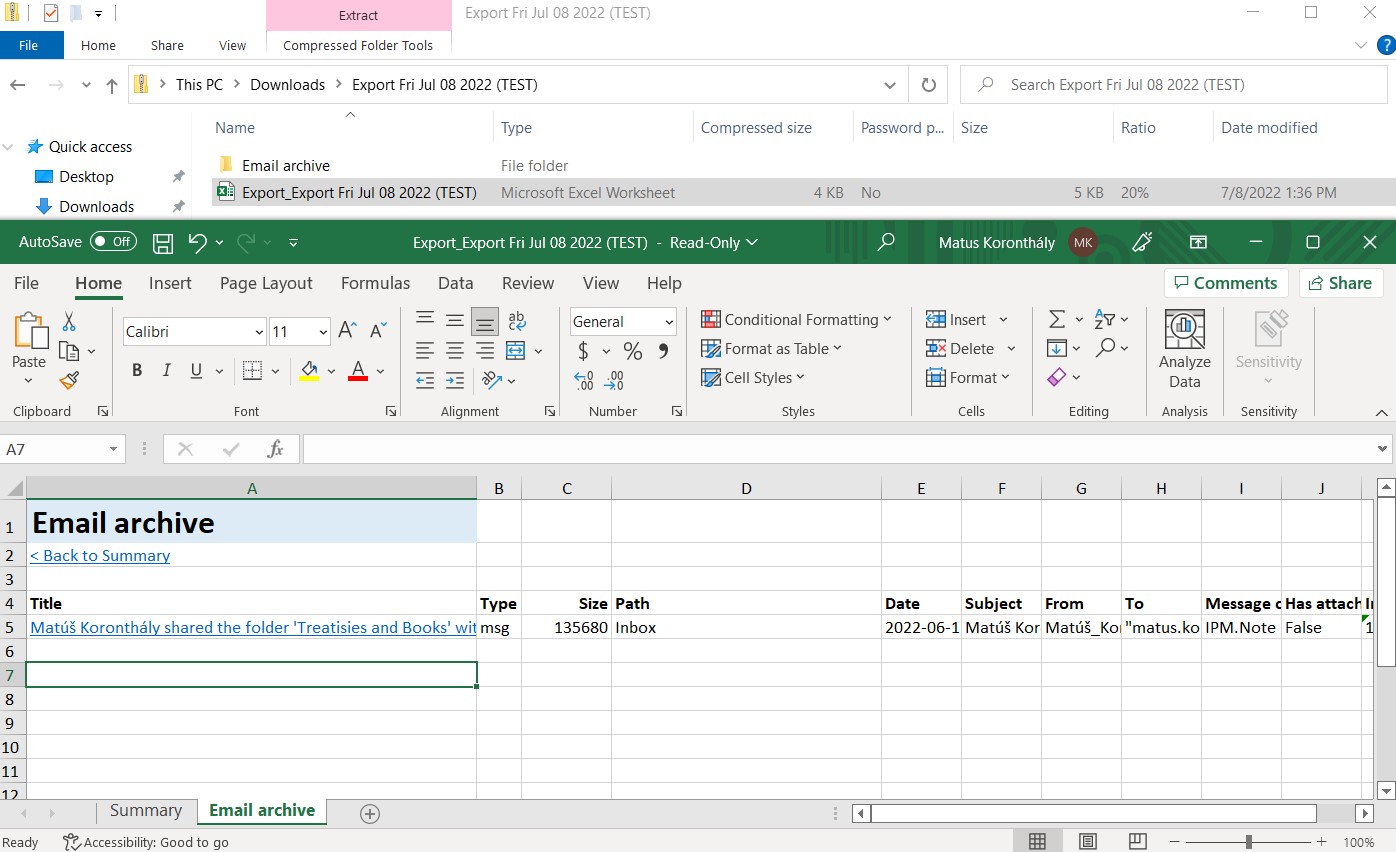
Task: Open the Review tab
Action: 528,283
